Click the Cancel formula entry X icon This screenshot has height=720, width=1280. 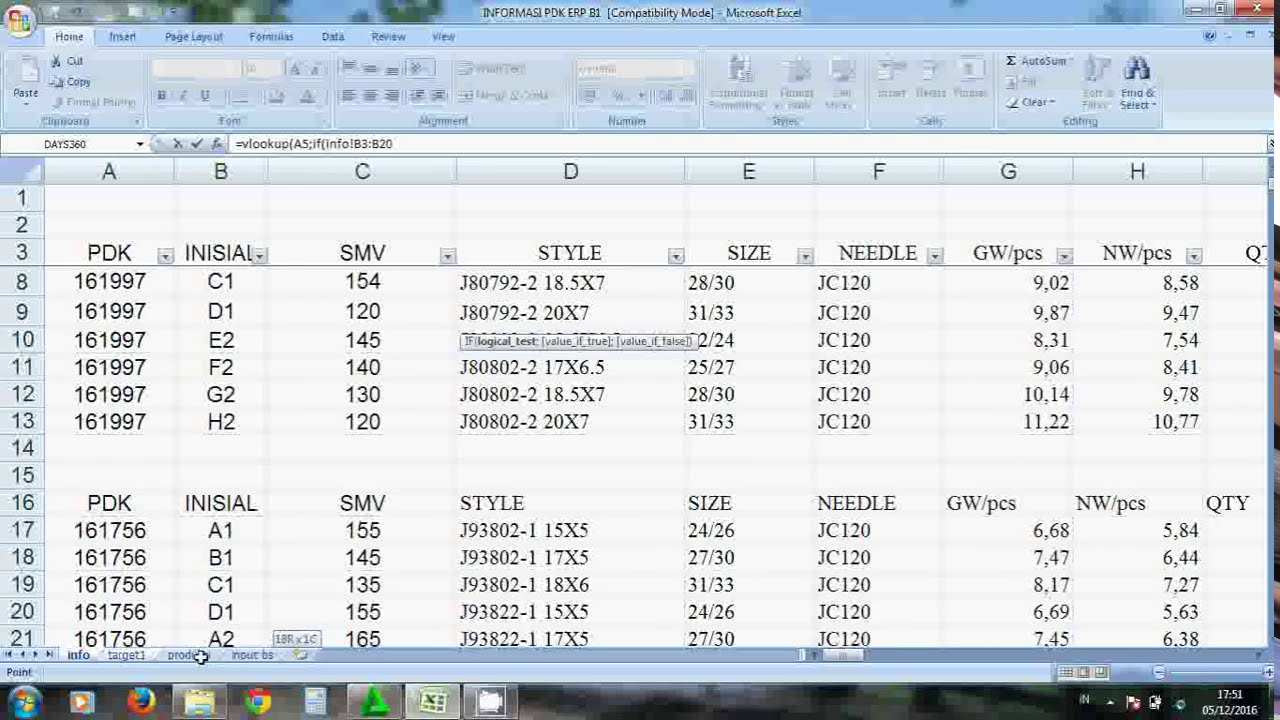point(178,144)
